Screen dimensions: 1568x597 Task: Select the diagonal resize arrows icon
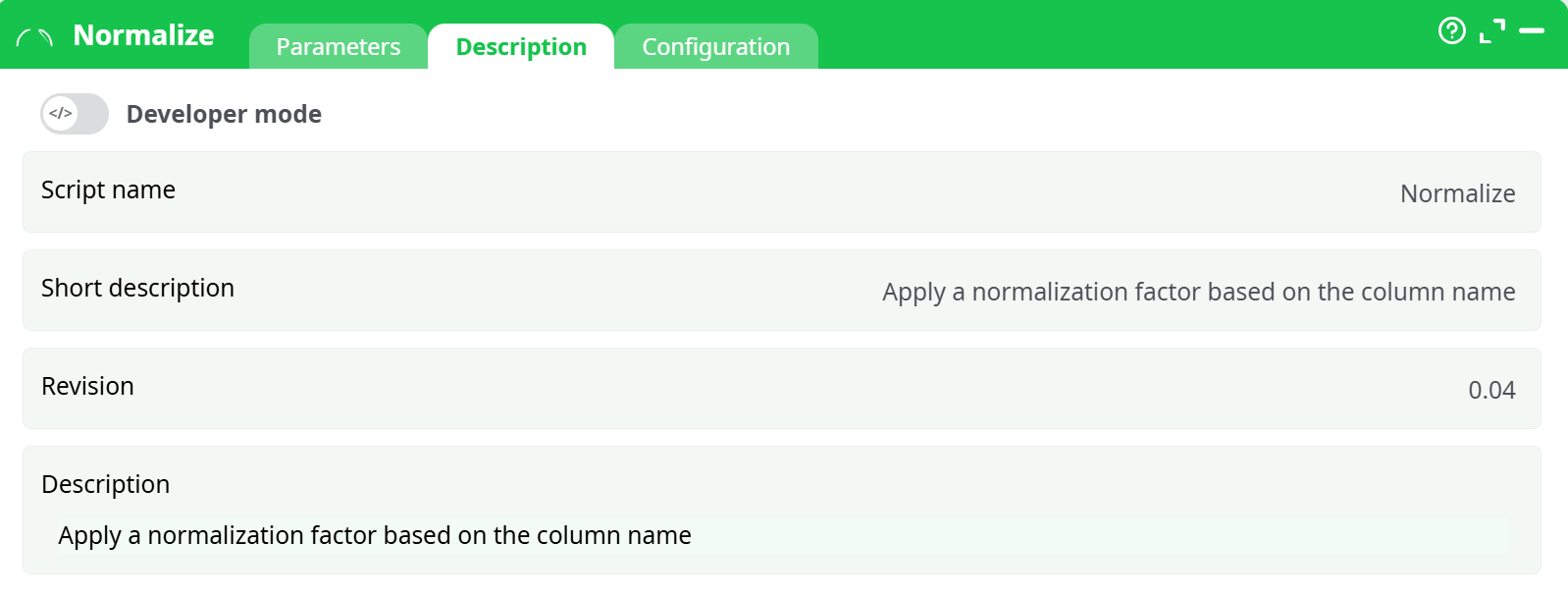1492,31
